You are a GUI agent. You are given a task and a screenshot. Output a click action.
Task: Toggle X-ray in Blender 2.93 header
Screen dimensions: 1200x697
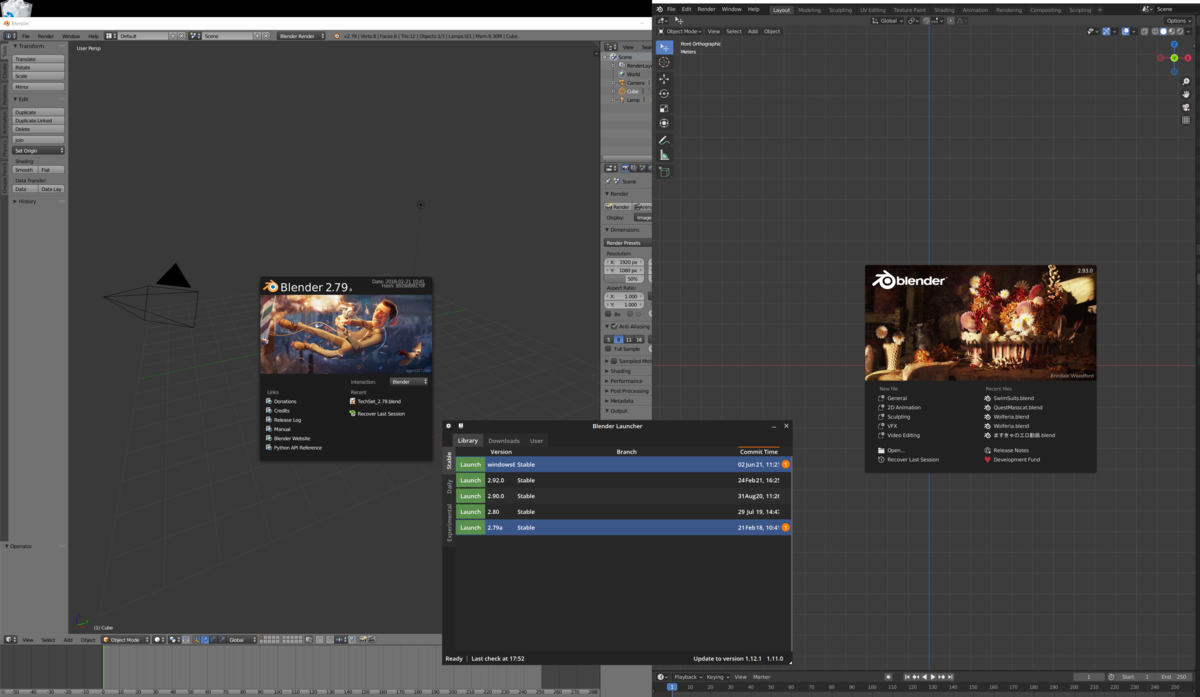coord(1144,31)
